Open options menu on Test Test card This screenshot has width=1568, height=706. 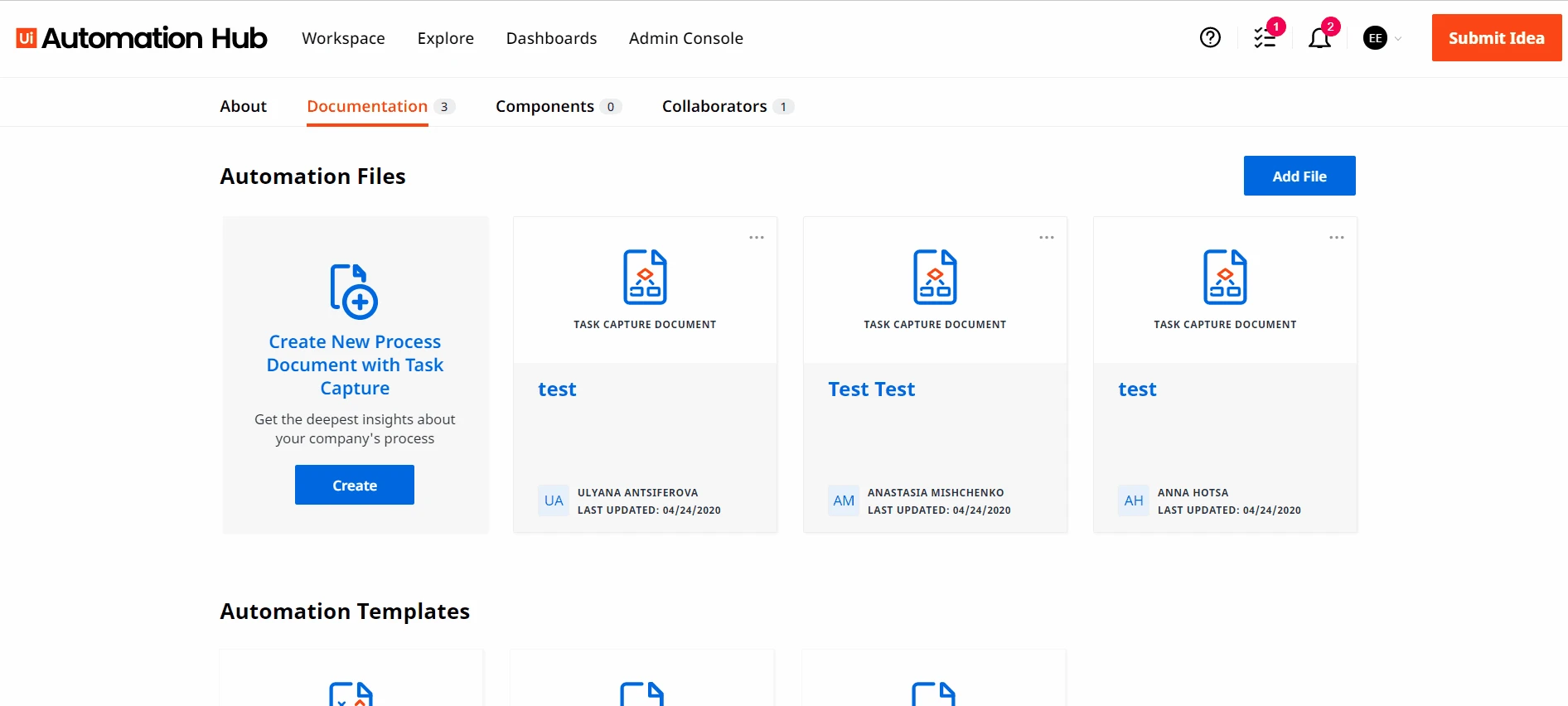[1047, 238]
